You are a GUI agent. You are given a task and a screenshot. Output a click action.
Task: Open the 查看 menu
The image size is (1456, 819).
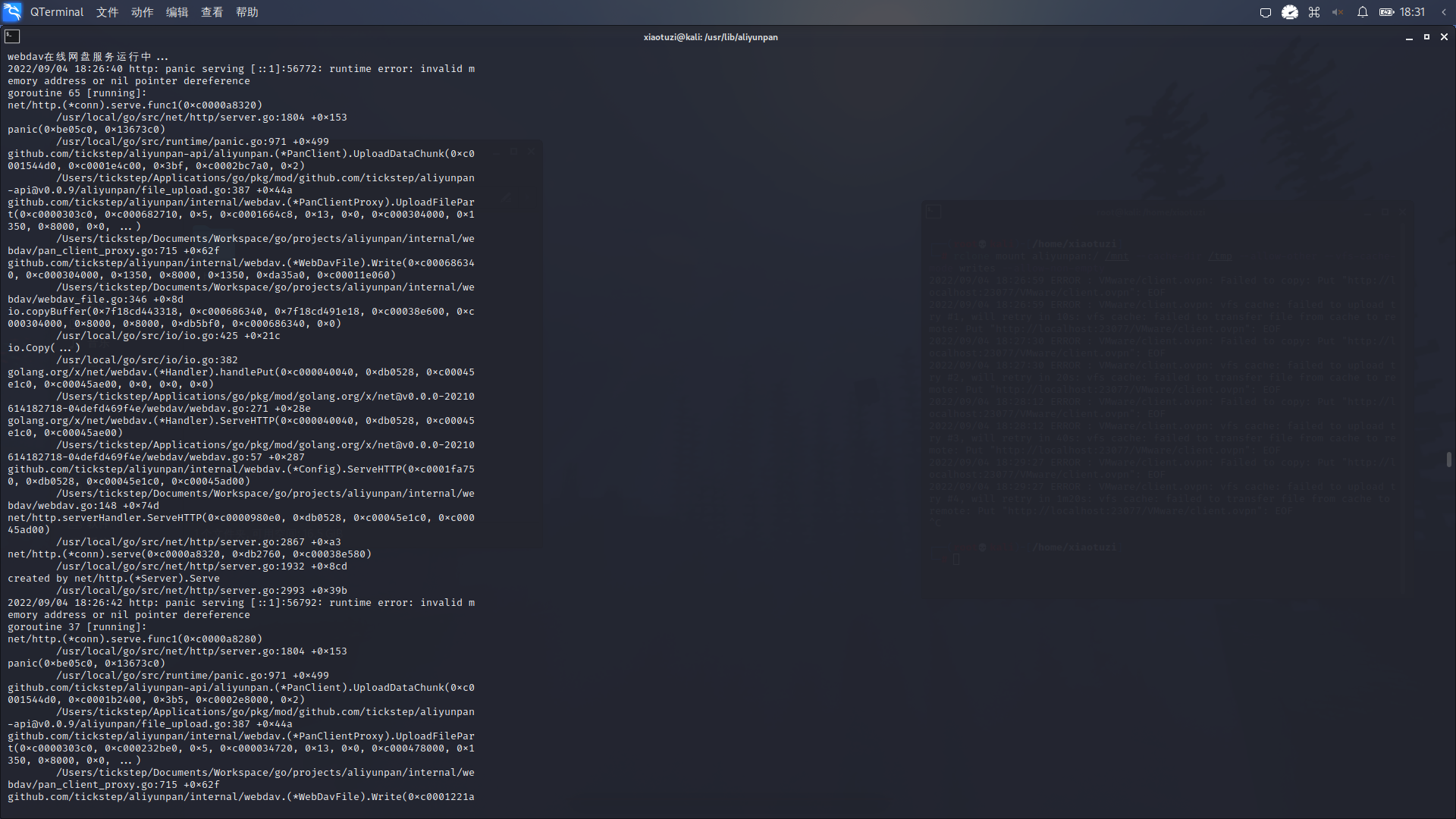pyautogui.click(x=212, y=12)
